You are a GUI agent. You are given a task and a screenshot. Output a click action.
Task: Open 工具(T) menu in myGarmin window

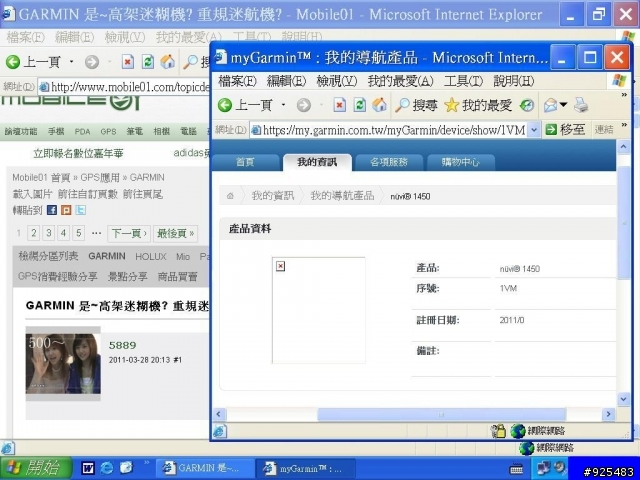pos(463,81)
